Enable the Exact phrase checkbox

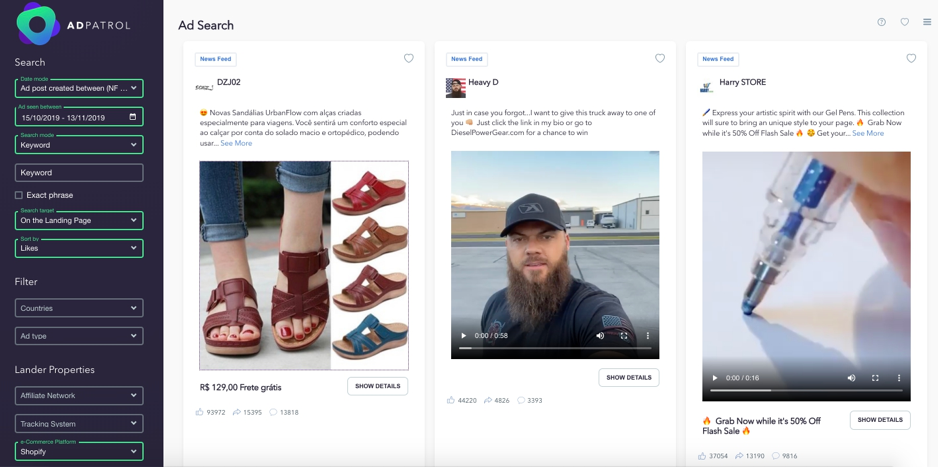(19, 195)
